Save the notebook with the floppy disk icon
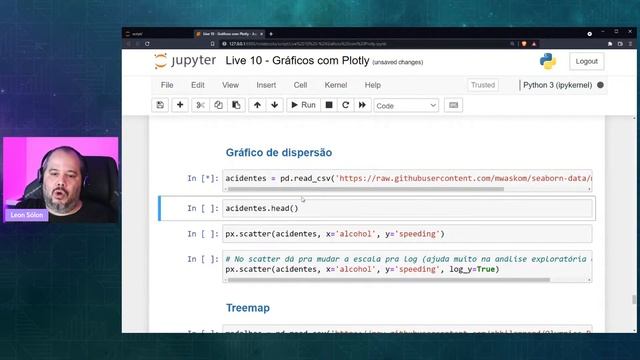Screen dimensions: 640x360 (x=160, y=105)
